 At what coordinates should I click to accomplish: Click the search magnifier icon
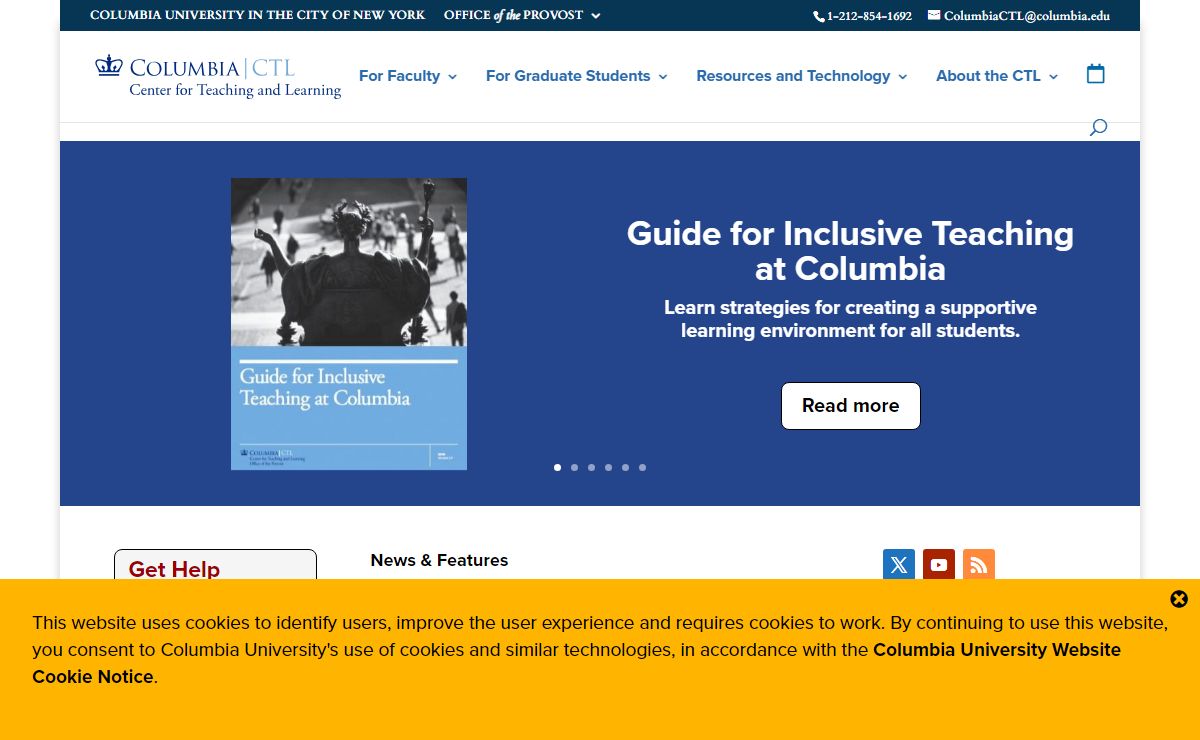coord(1098,127)
